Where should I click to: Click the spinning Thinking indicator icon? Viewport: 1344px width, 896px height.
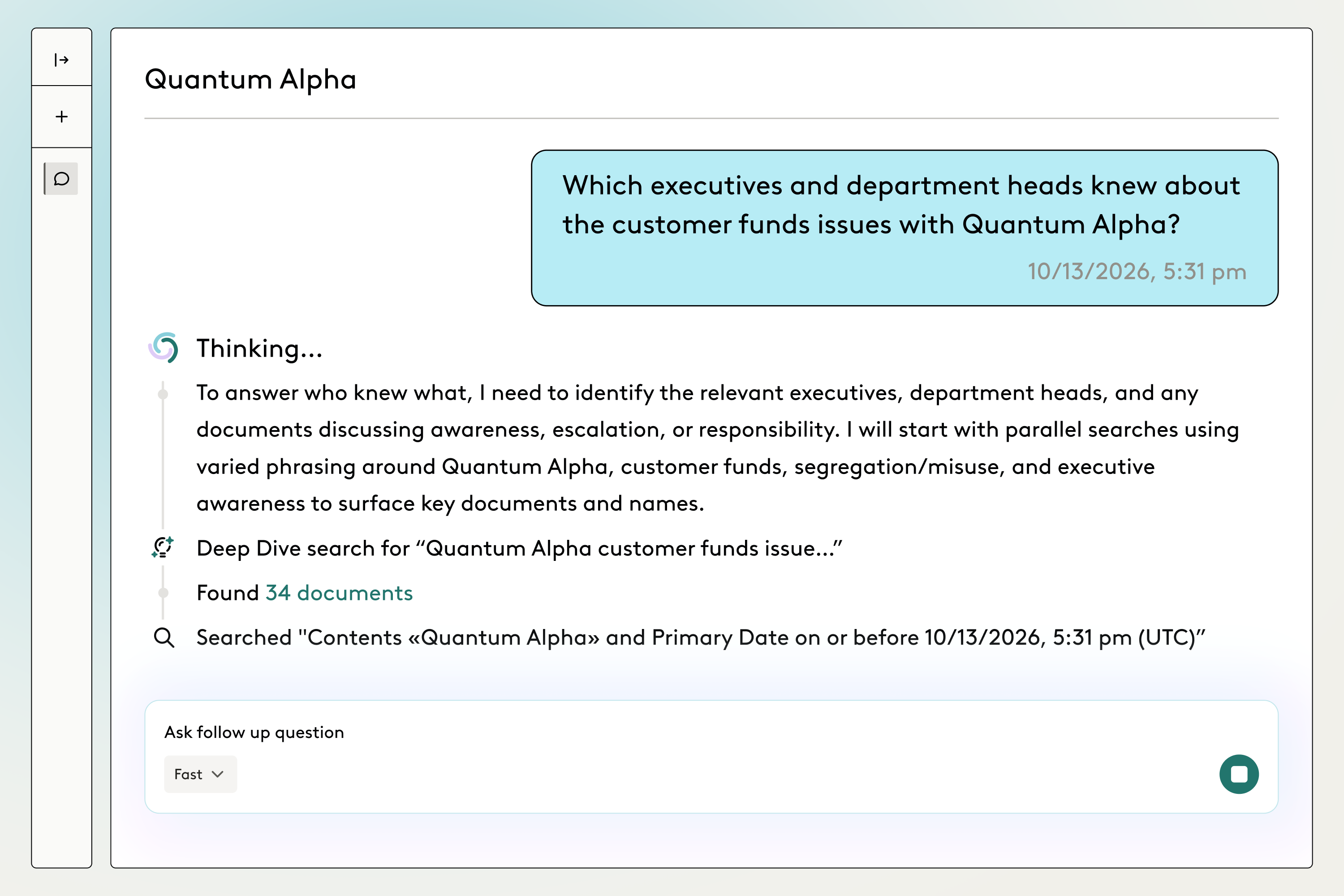(164, 348)
